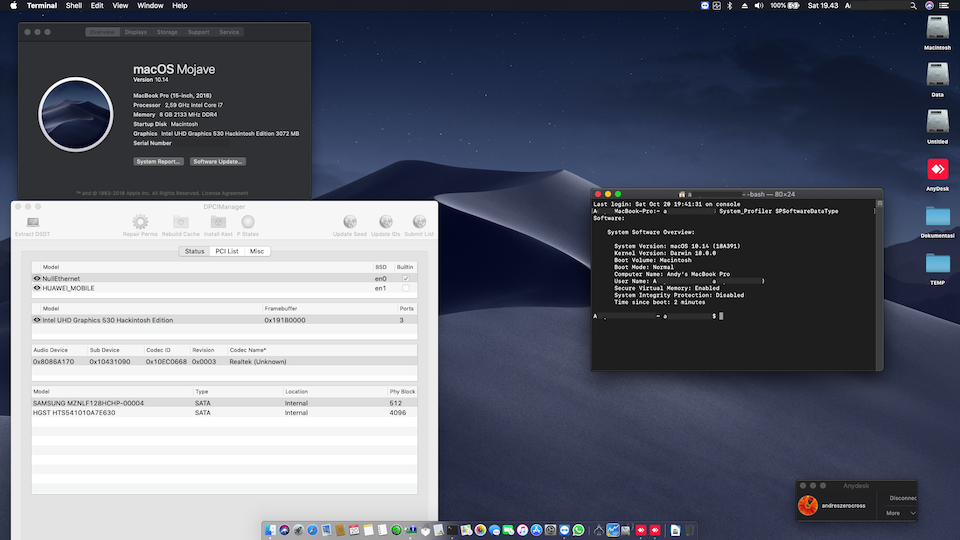Click the Software Update... button
The height and width of the screenshot is (540, 960).
point(218,161)
